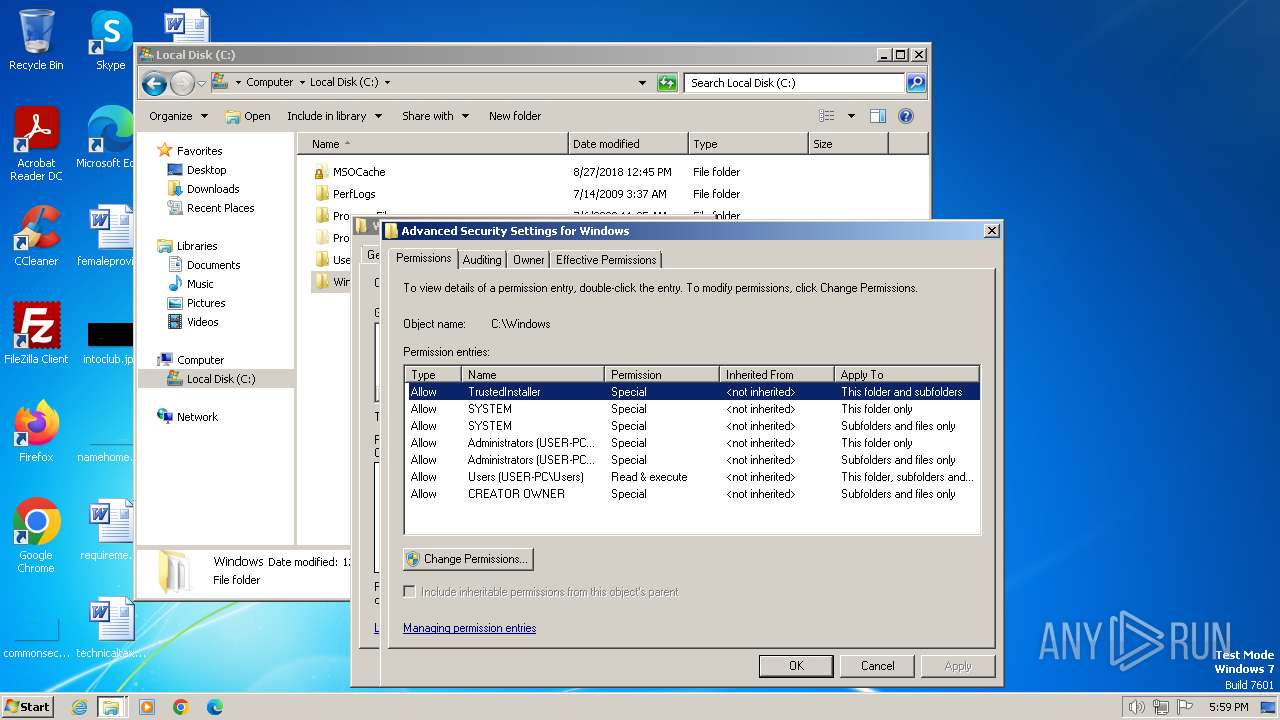This screenshot has height=720, width=1280.
Task: Click Open in the Explorer toolbar
Action: tap(248, 116)
